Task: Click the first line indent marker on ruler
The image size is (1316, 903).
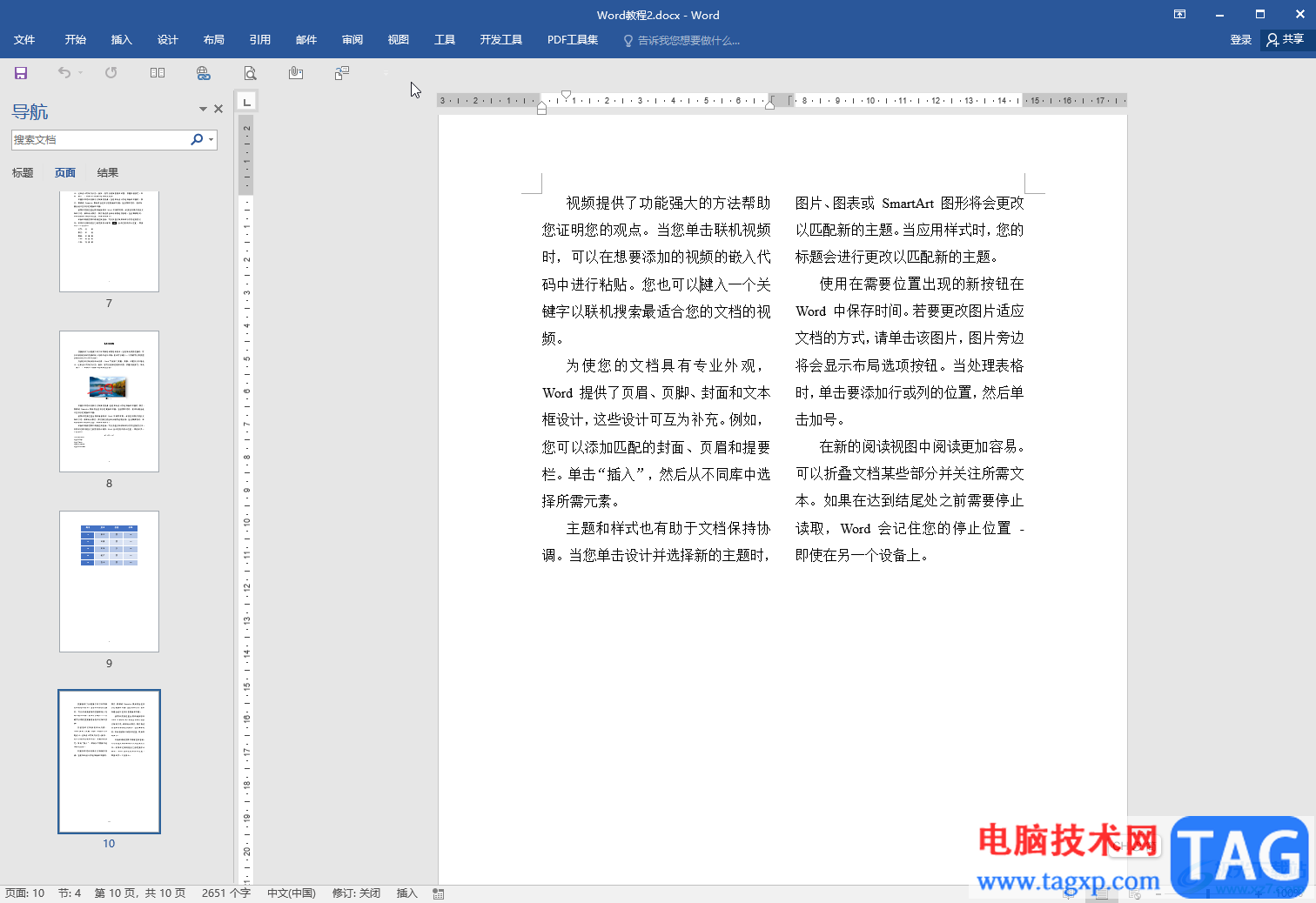Action: [x=567, y=95]
